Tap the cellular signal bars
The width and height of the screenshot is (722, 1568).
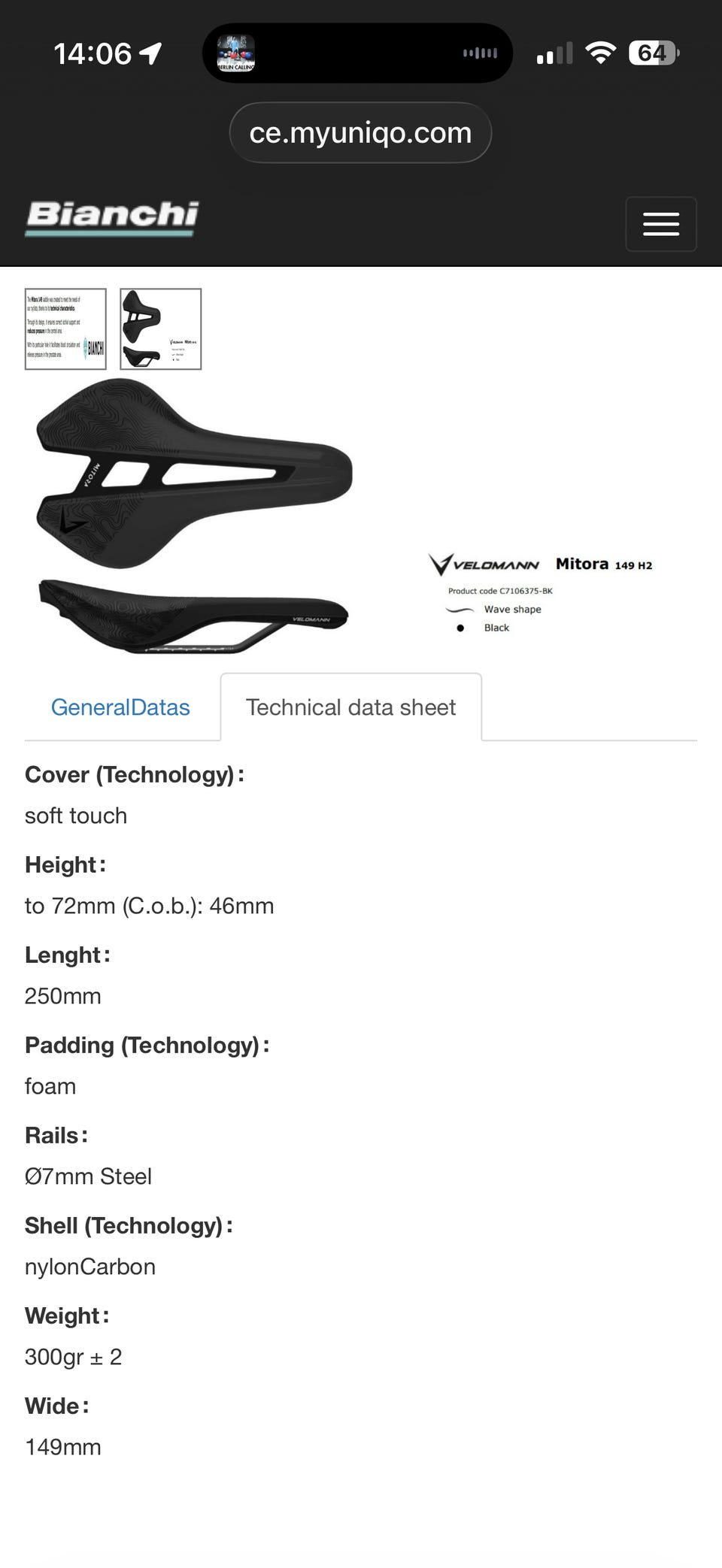click(554, 53)
